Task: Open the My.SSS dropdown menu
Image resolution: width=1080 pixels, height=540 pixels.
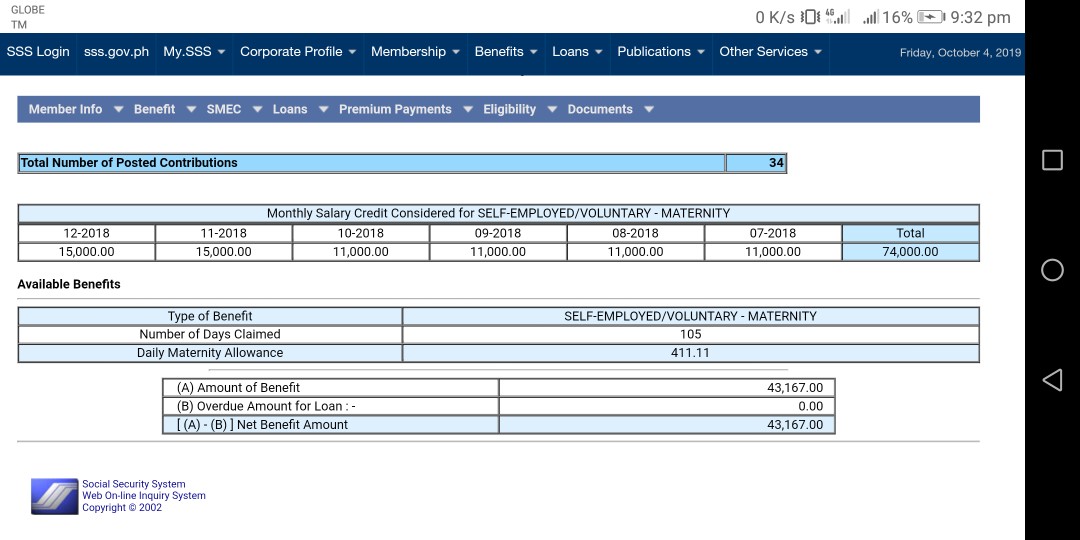Action: (194, 52)
